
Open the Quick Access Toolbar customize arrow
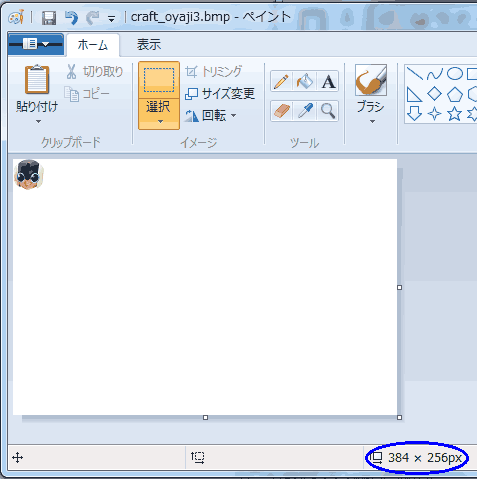(x=112, y=19)
